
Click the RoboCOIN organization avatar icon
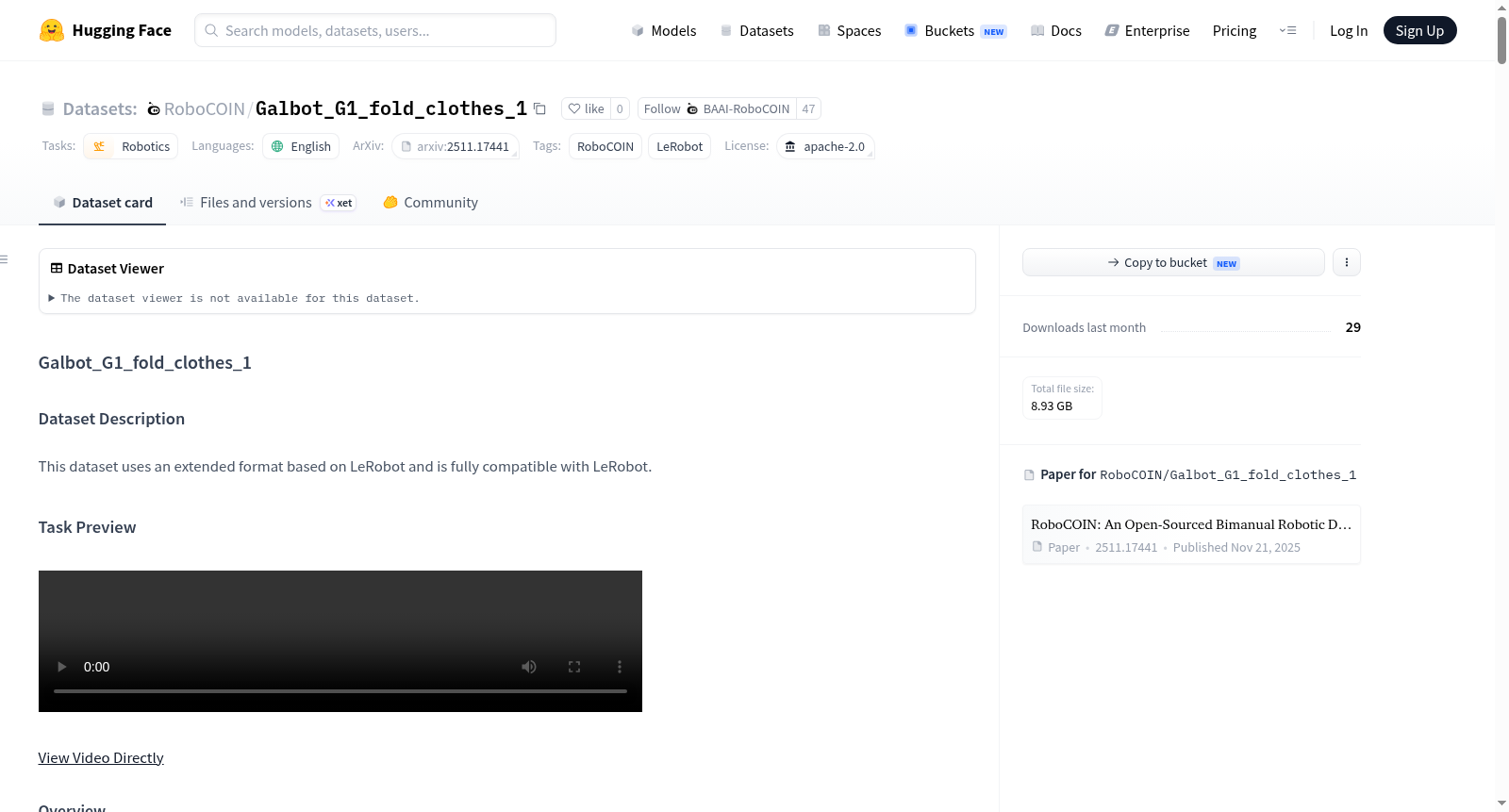coord(154,109)
